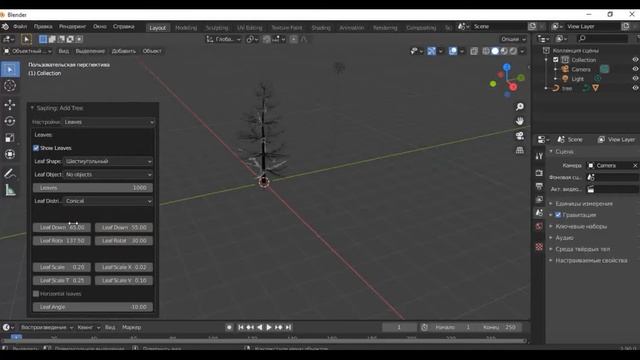Click navigation gizmo blue Z axis

507,67
